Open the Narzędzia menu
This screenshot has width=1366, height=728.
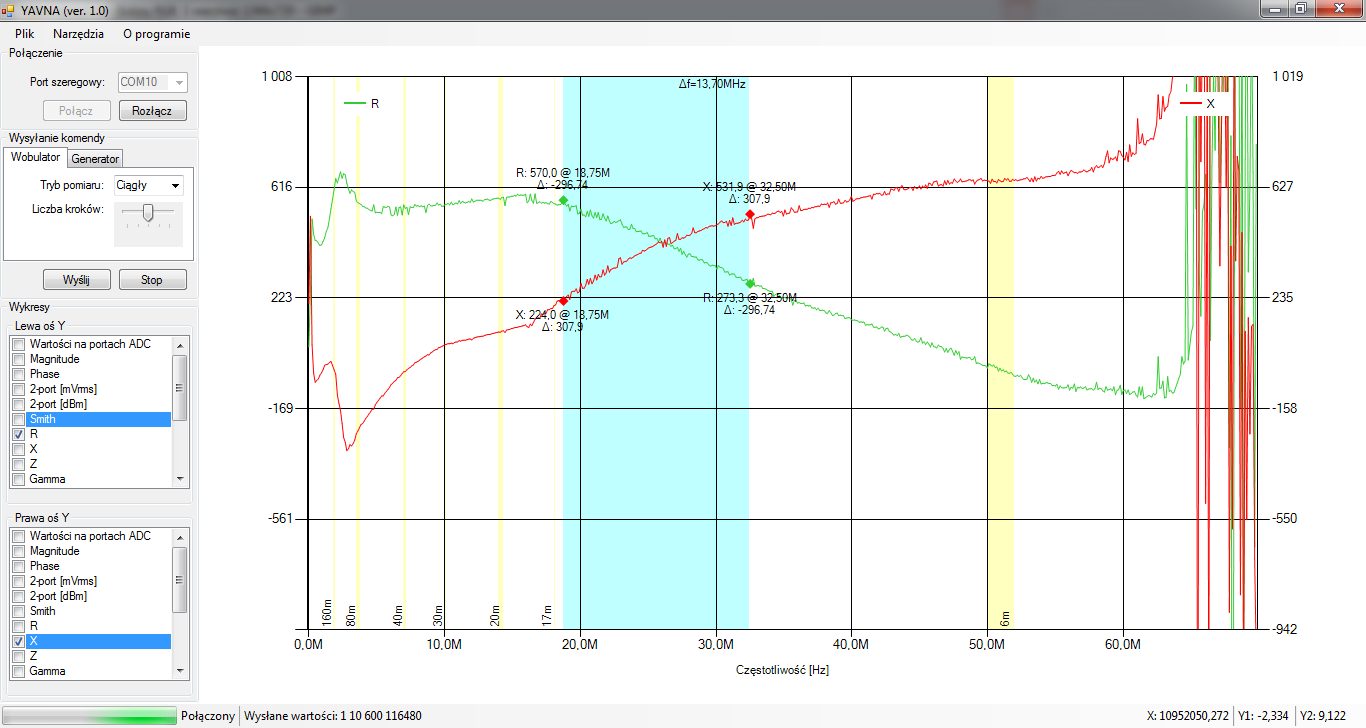[78, 33]
